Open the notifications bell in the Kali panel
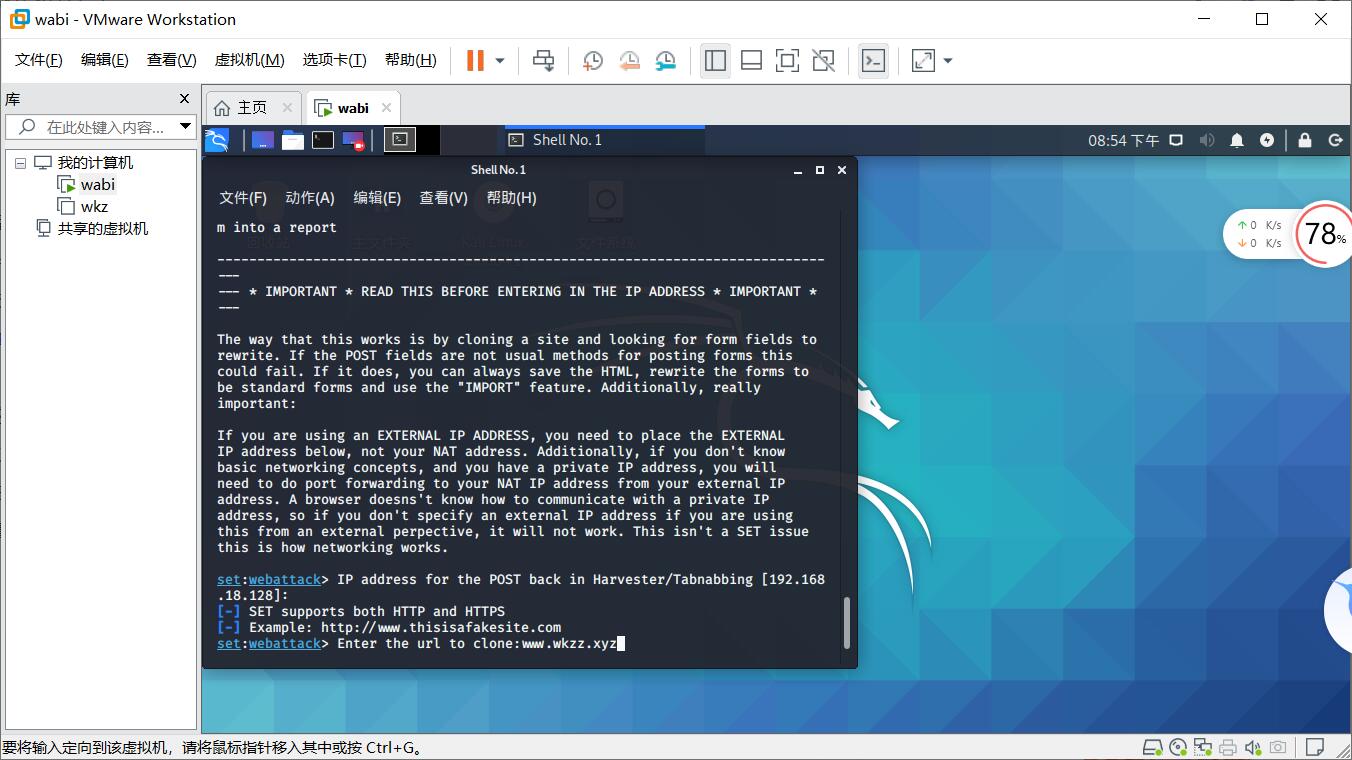The width and height of the screenshot is (1352, 760). 1237,140
